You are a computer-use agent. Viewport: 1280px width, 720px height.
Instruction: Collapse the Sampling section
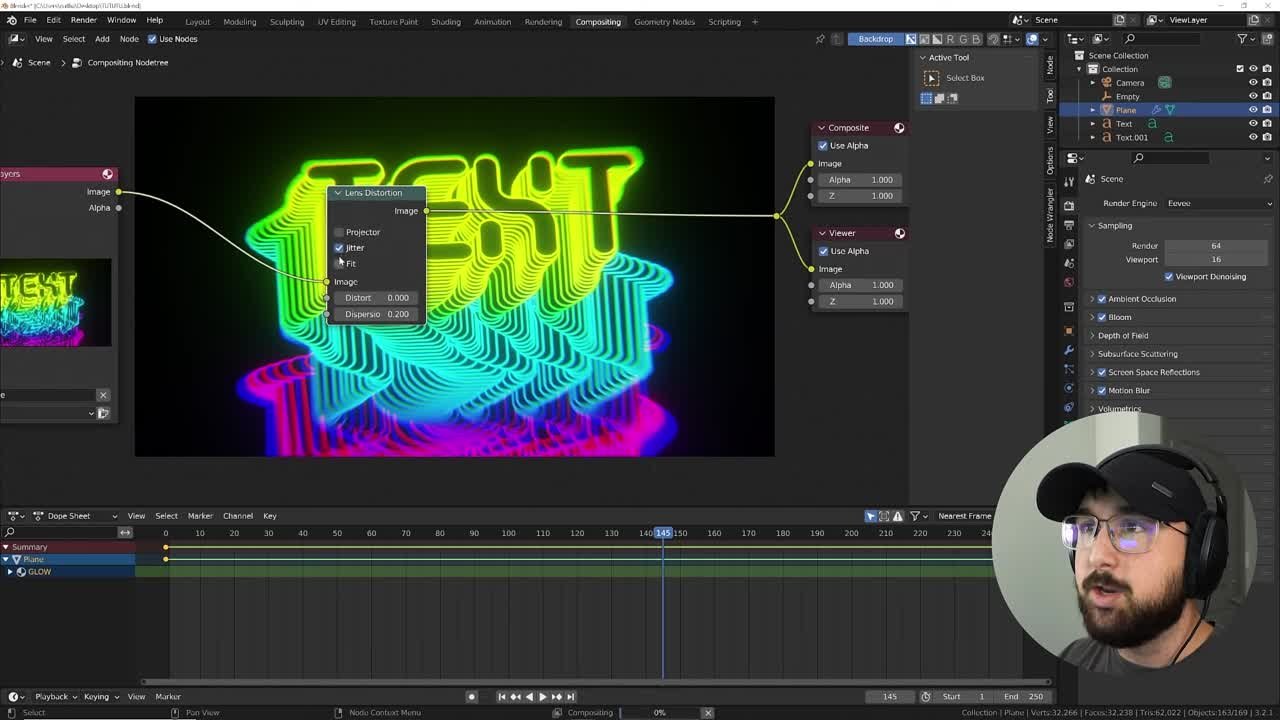coord(1091,225)
